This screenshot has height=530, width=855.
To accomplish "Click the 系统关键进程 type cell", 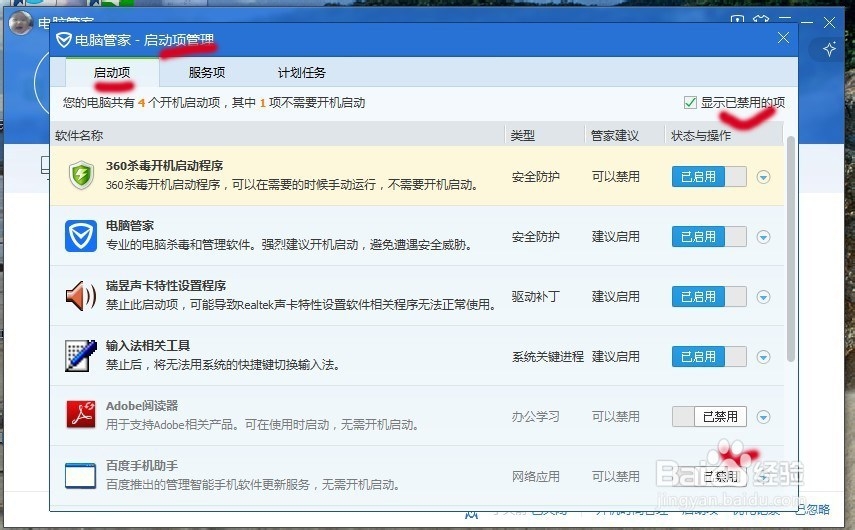I will (547, 357).
